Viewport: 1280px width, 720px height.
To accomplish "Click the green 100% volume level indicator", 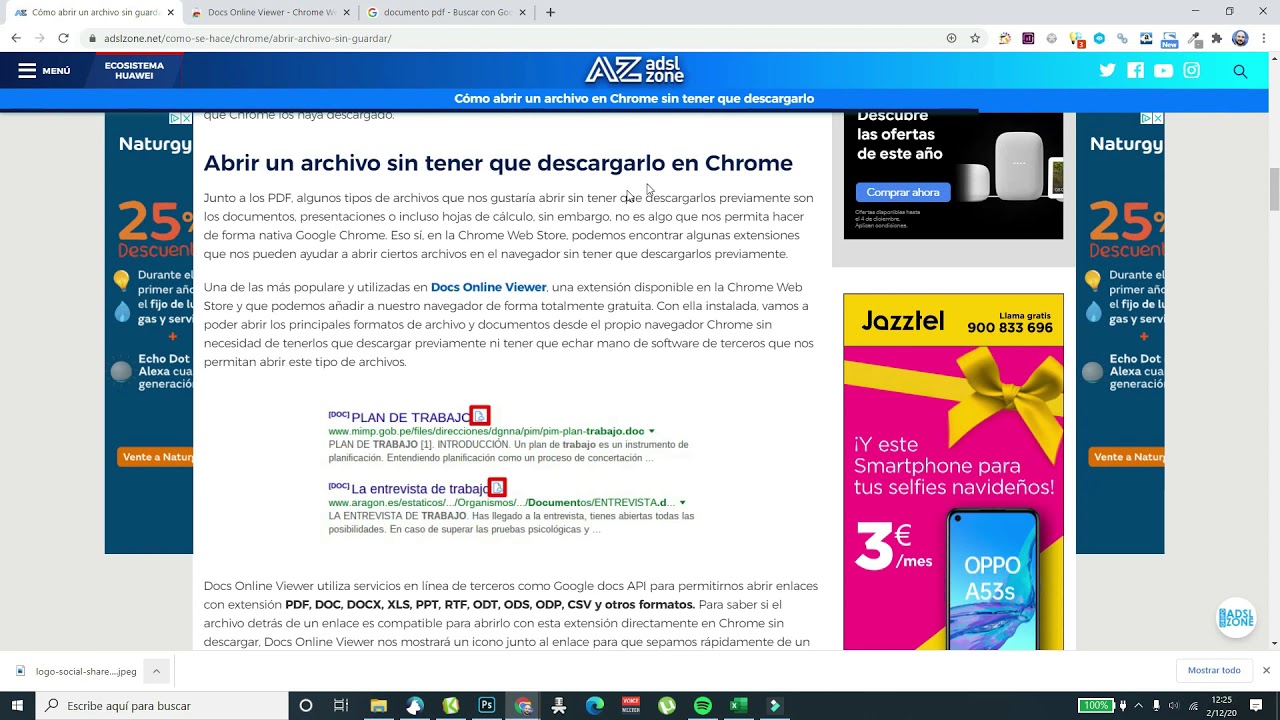I will [x=1096, y=705].
